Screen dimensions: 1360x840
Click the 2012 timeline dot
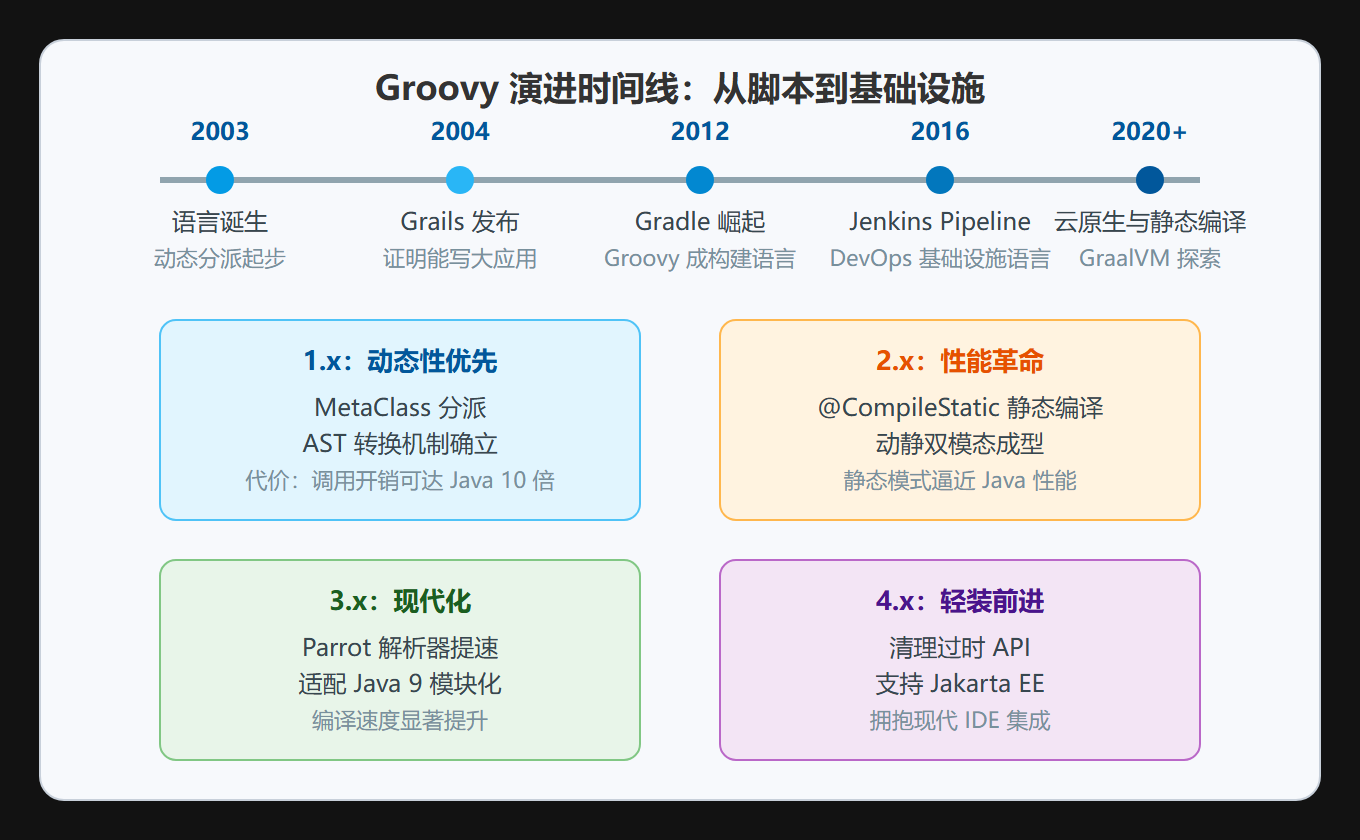pyautogui.click(x=700, y=180)
